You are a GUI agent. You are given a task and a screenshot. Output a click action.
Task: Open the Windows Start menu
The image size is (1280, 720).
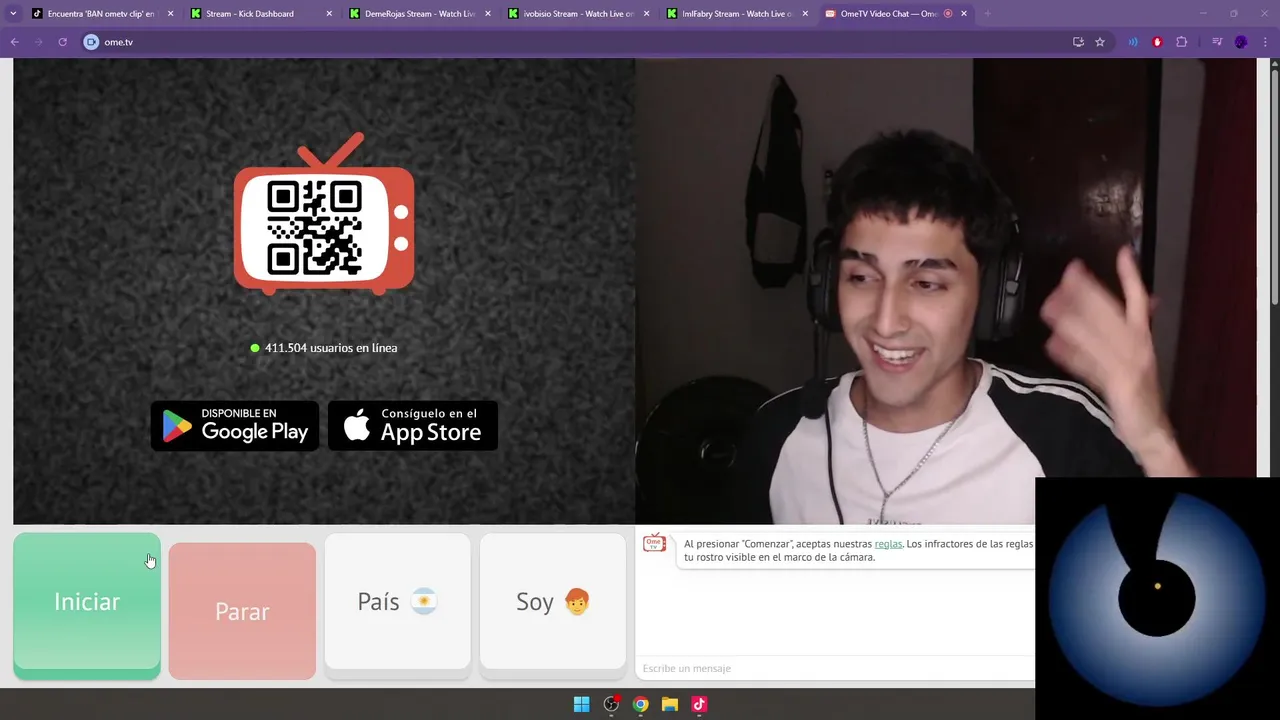pyautogui.click(x=581, y=704)
